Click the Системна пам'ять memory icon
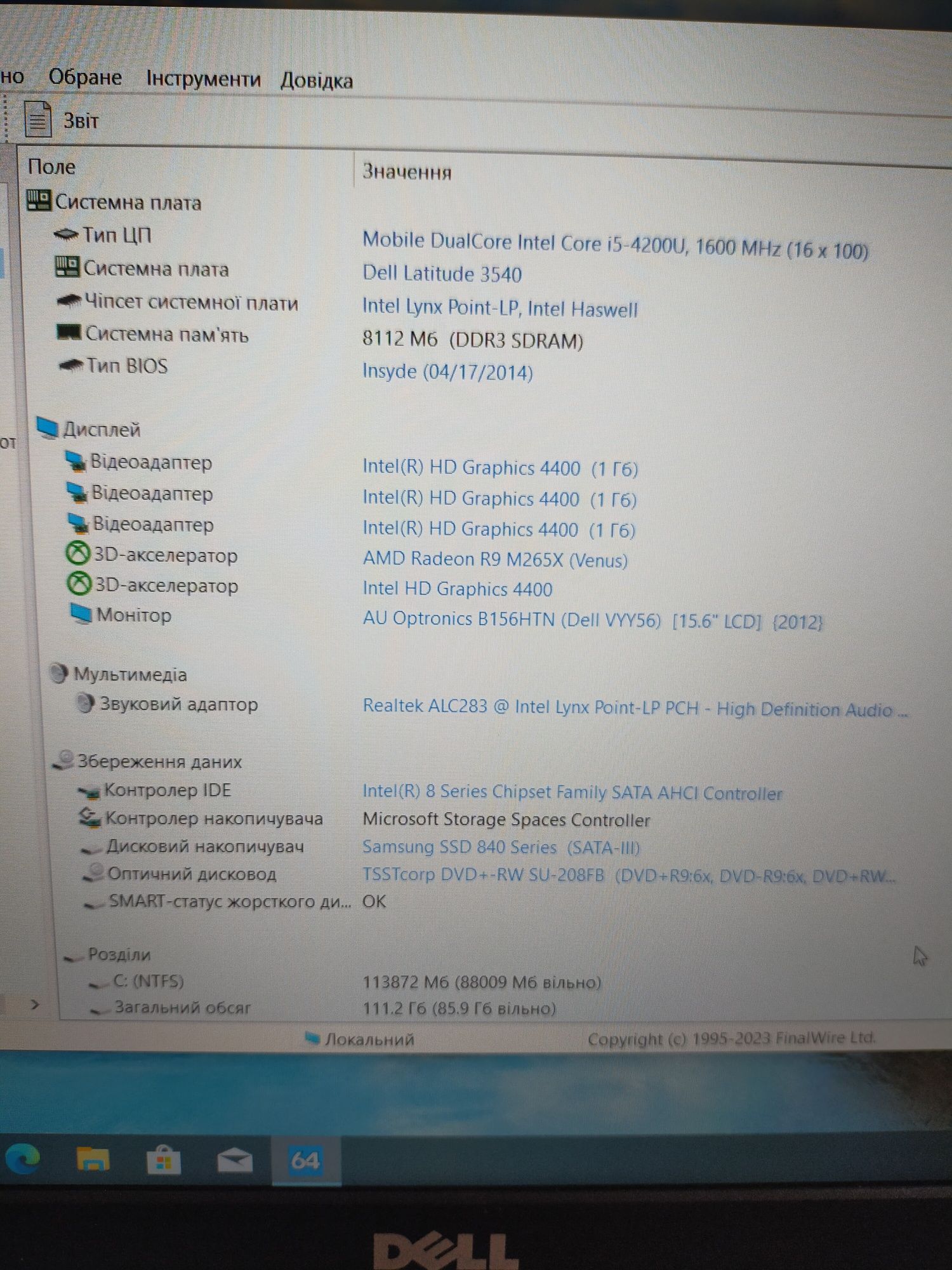Screen dimensions: 952x1270 point(69,332)
